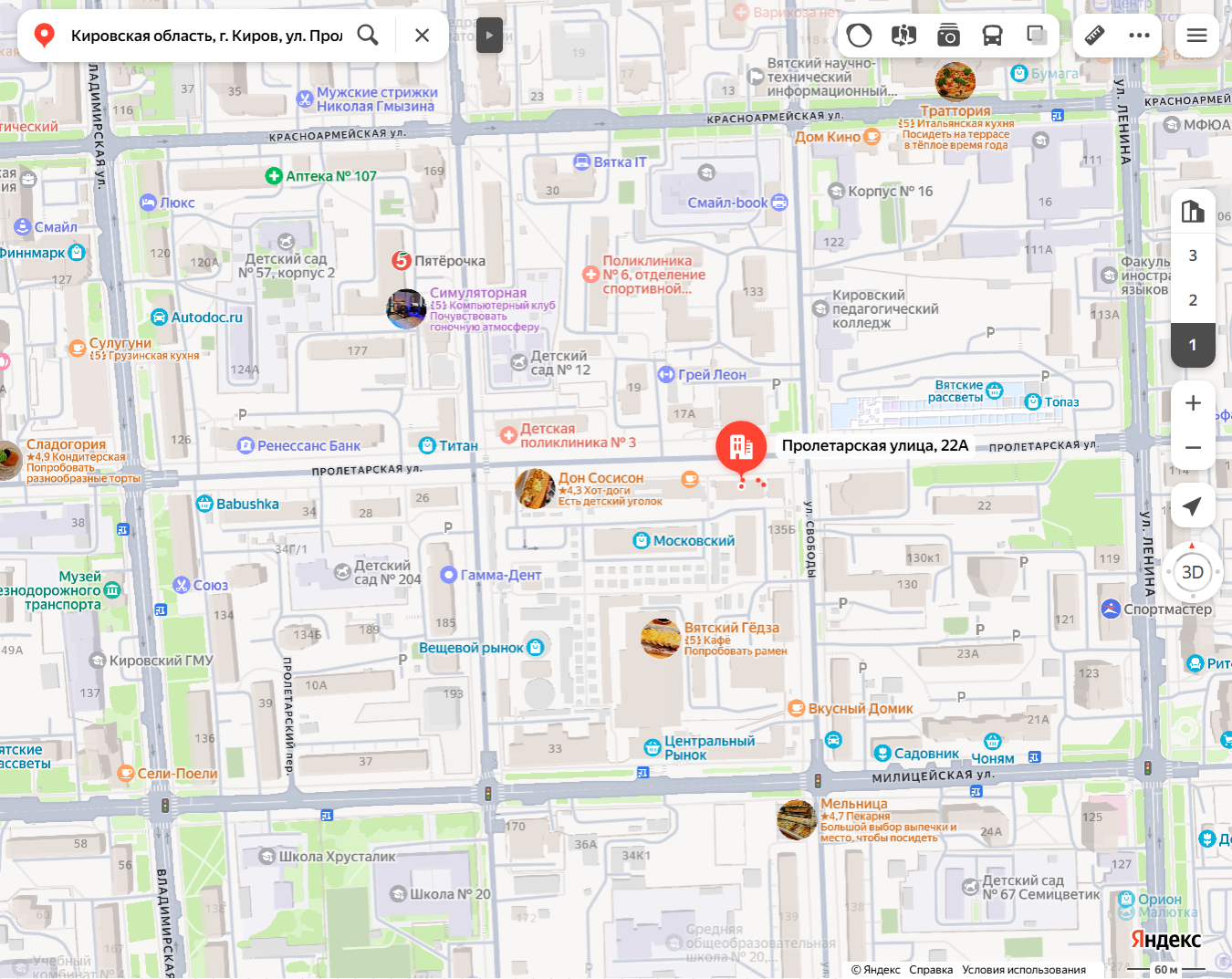Click the Люкс marker icon

coord(149,203)
